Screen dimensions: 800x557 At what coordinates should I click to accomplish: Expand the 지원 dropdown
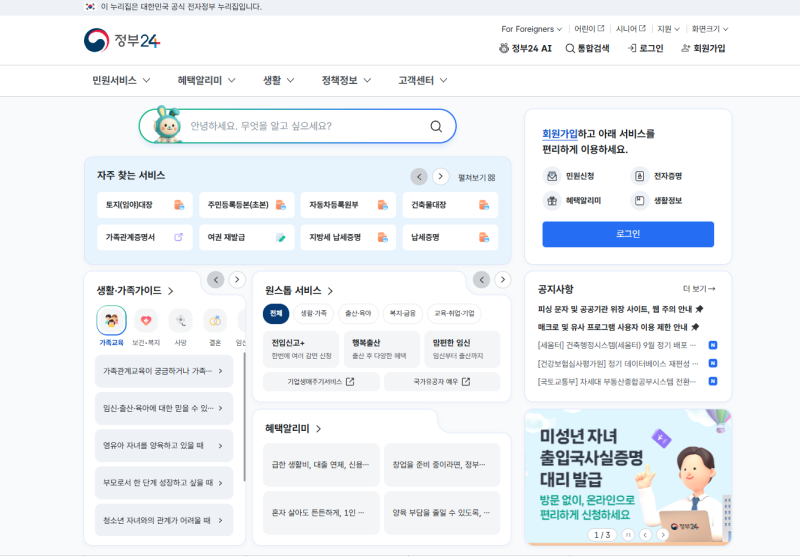point(668,29)
